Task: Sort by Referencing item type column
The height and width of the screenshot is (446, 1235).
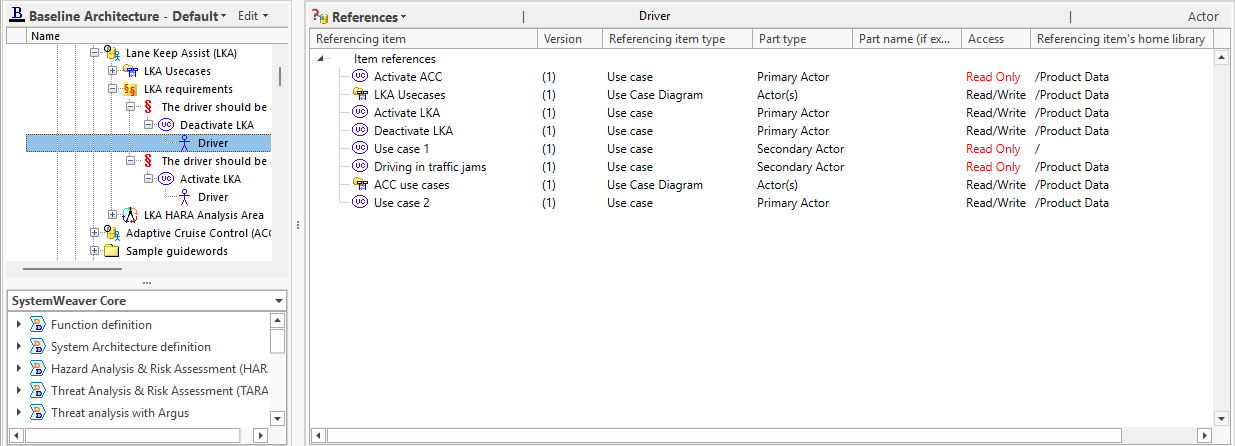Action: point(677,39)
